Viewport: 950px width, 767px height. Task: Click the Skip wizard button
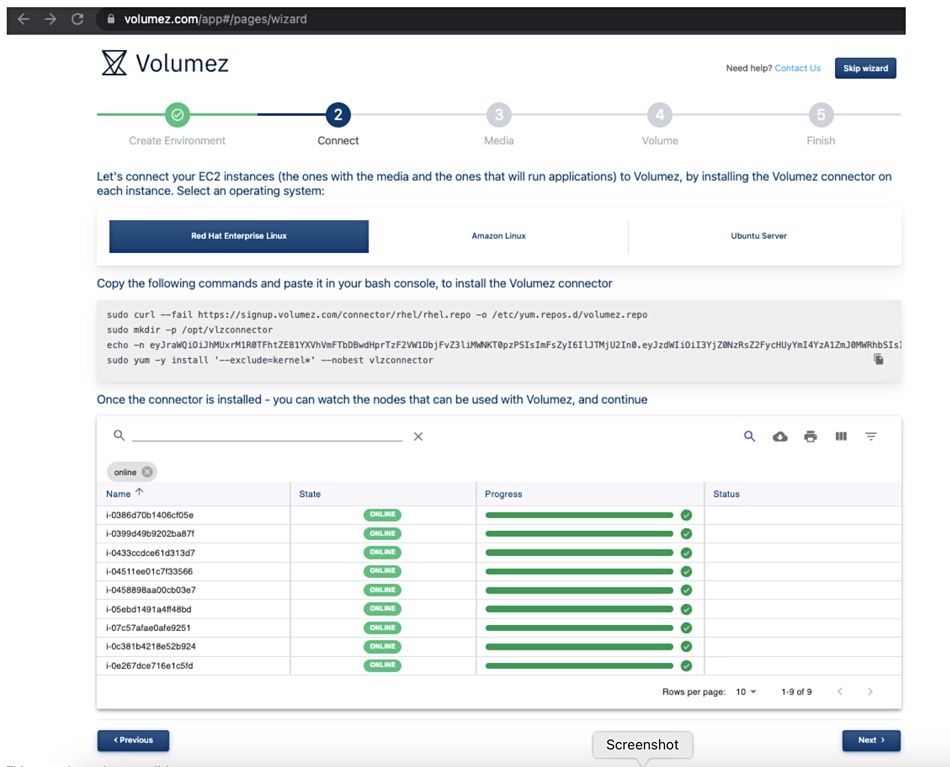tap(865, 68)
